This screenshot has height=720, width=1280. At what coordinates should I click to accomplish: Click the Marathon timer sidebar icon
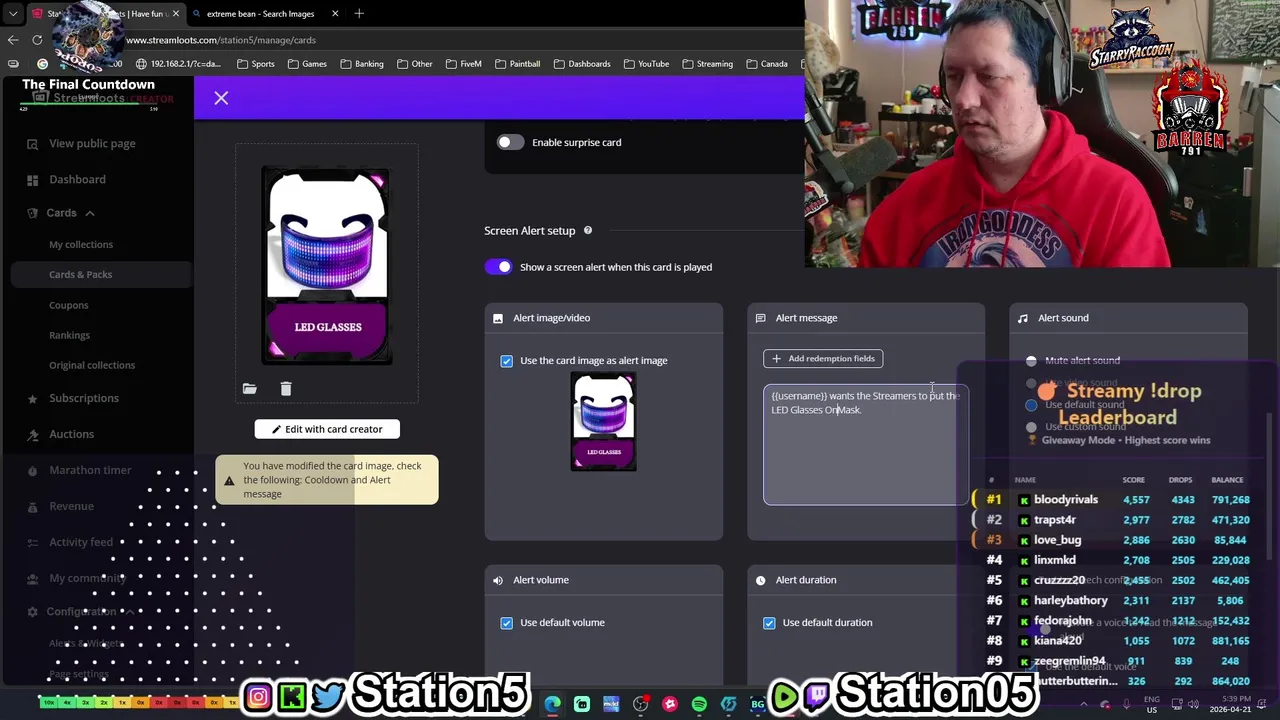click(x=32, y=470)
